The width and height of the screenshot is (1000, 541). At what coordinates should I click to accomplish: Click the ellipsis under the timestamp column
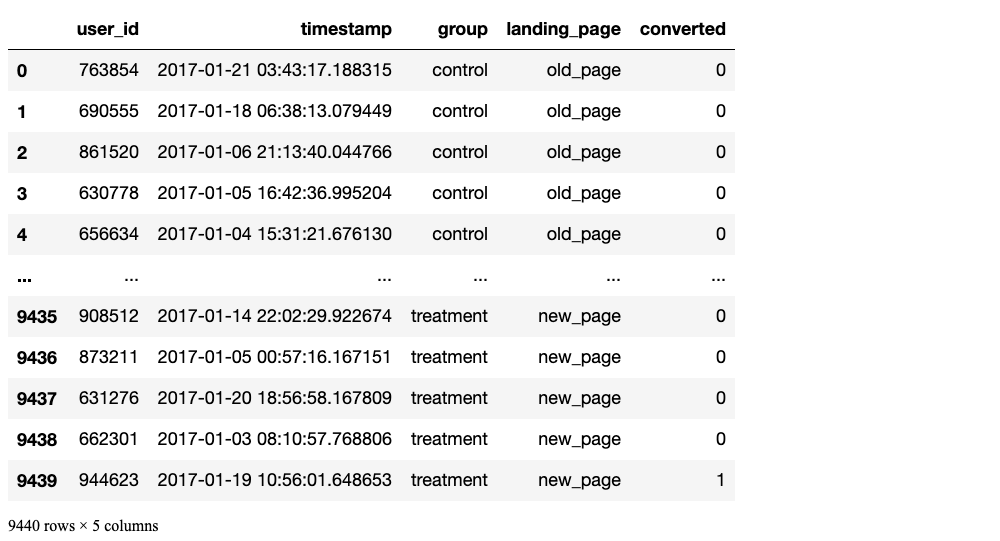[x=384, y=277]
